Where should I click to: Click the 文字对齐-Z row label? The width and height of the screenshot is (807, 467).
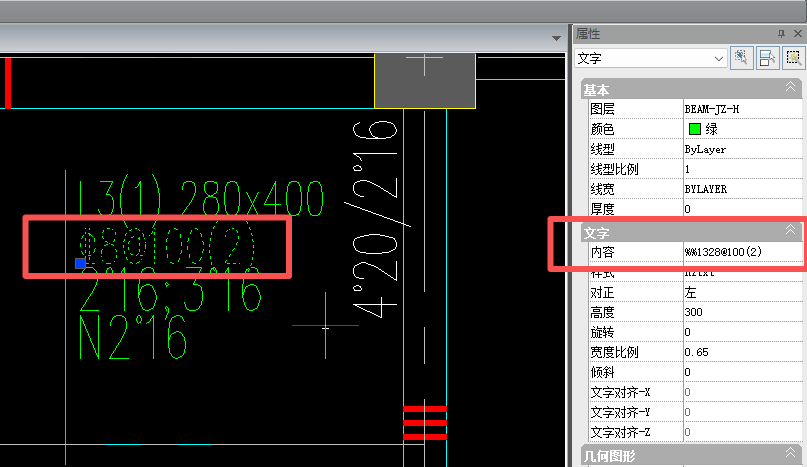click(x=620, y=432)
